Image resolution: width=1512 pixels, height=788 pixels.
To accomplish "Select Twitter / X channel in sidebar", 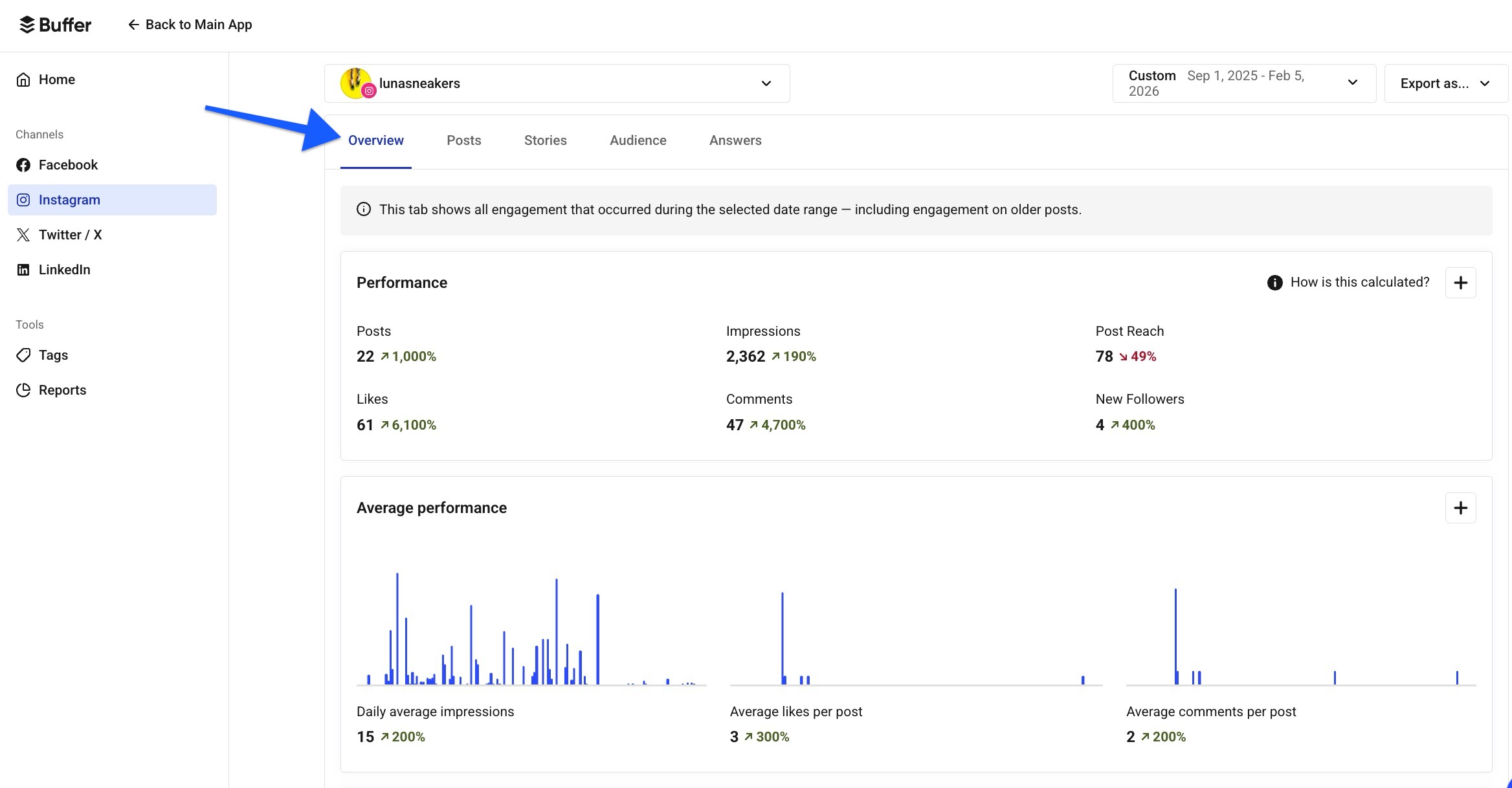I will coord(112,235).
